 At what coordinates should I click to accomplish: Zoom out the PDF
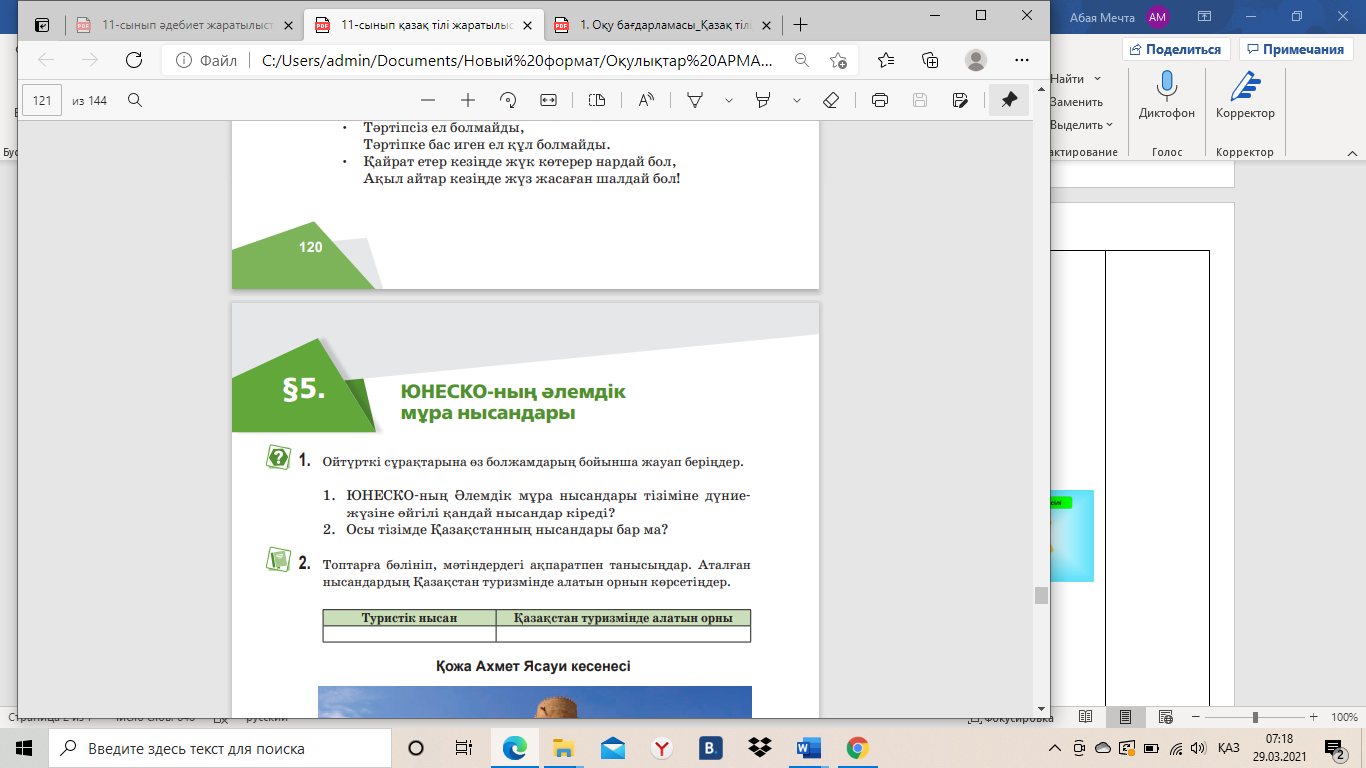point(428,100)
